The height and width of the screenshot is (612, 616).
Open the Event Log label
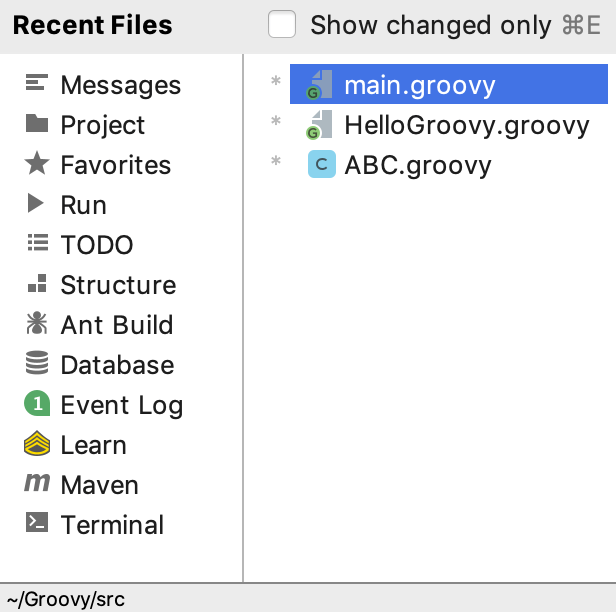tap(121, 404)
